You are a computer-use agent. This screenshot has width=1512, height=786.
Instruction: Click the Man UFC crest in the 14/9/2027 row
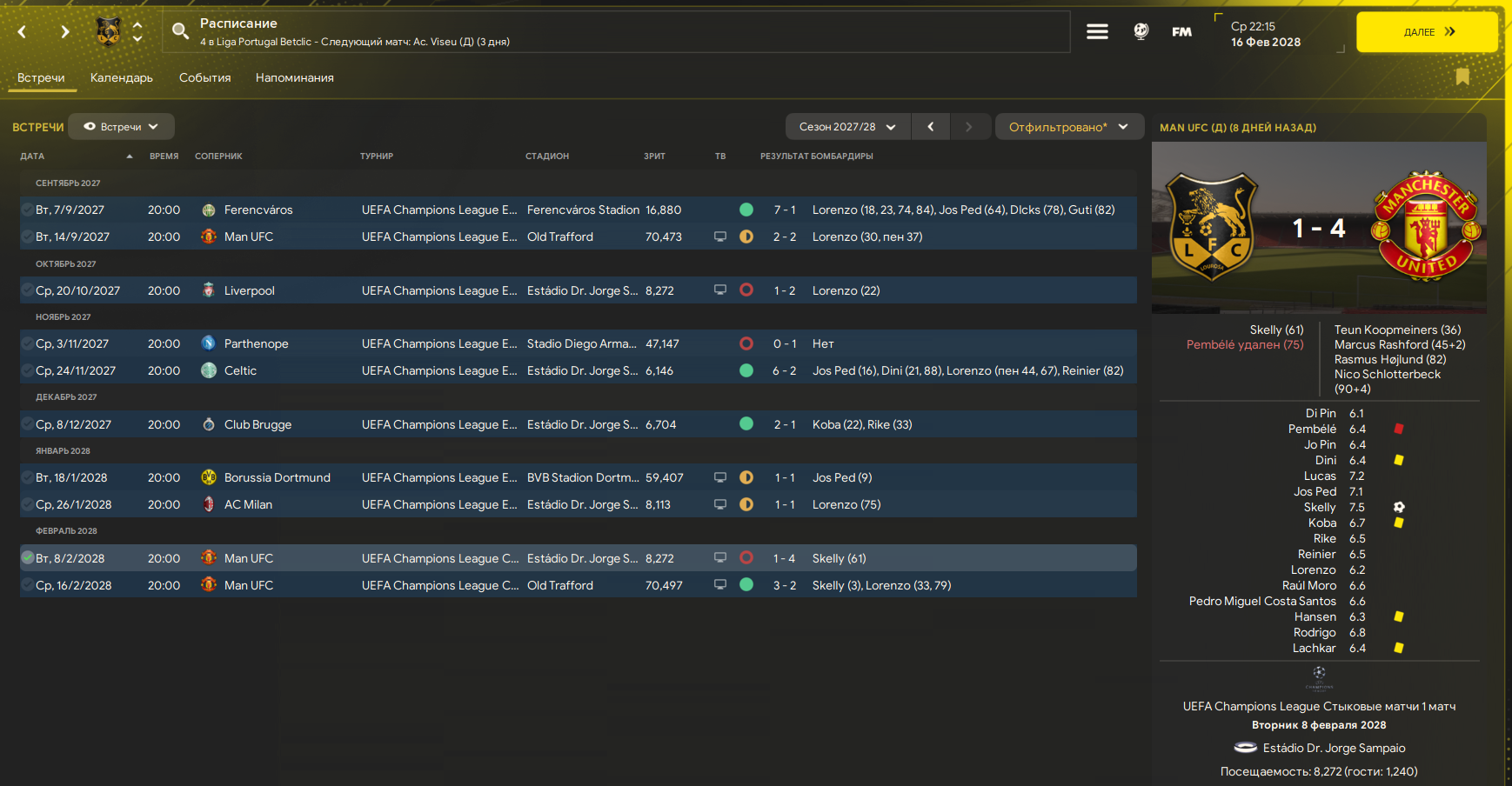[x=209, y=236]
